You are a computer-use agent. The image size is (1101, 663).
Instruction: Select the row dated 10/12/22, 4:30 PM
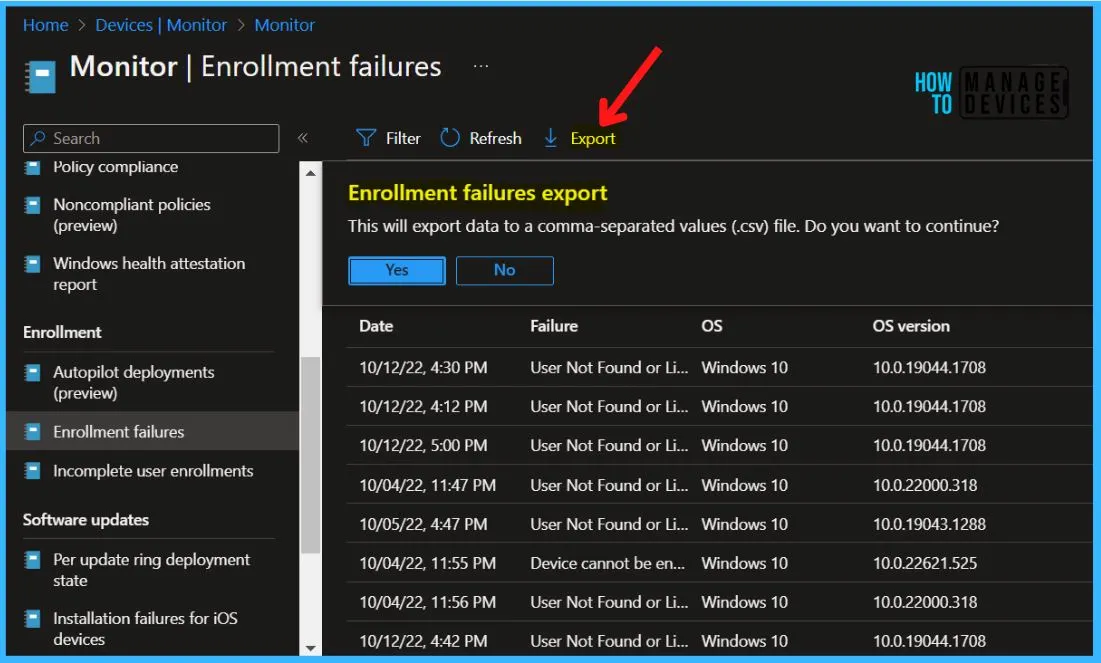pos(719,367)
